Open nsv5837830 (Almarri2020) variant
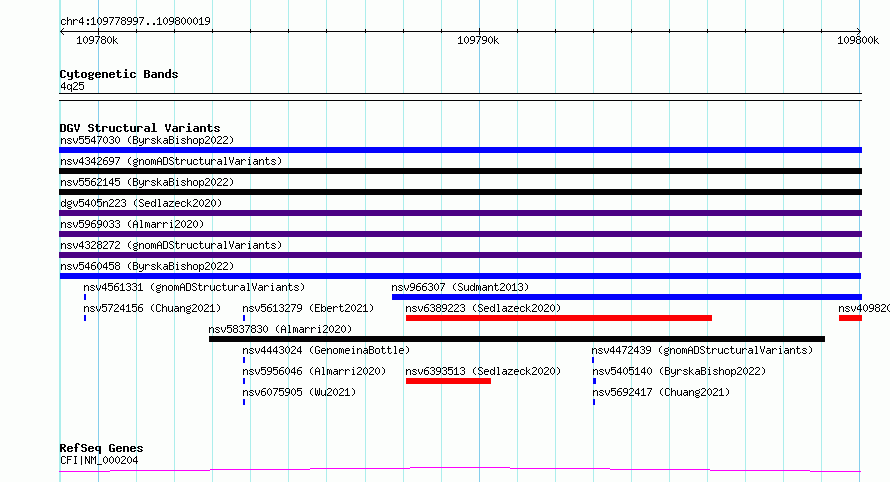 pos(280,329)
